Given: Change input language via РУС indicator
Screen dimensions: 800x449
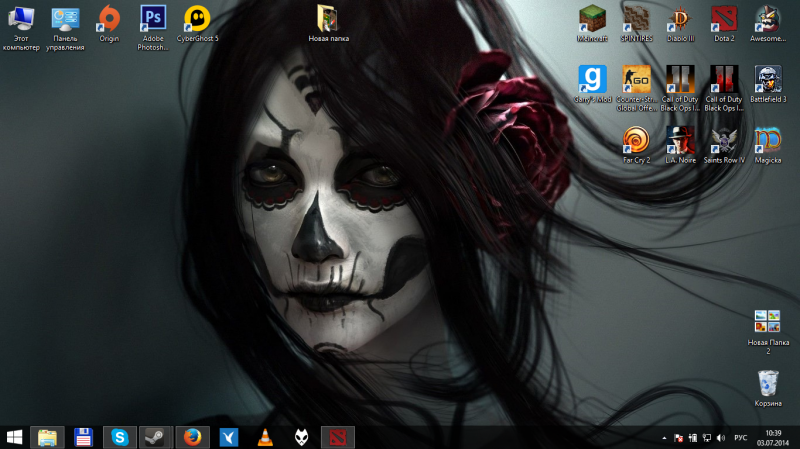Looking at the screenshot, I should [741, 438].
